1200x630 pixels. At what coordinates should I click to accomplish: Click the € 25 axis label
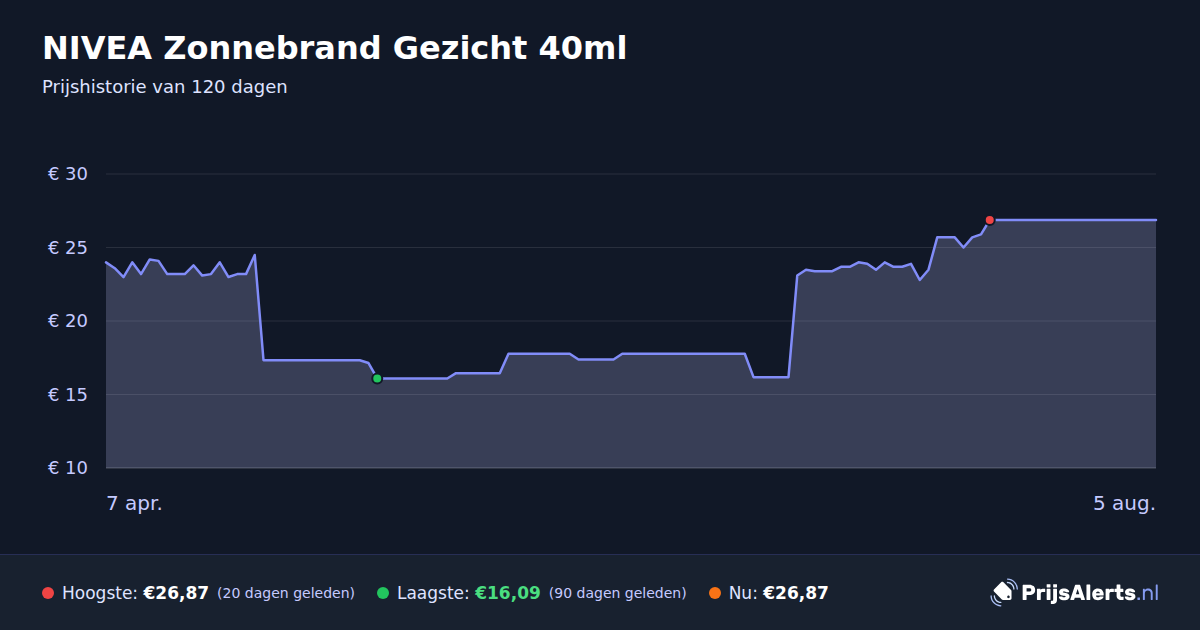68,248
